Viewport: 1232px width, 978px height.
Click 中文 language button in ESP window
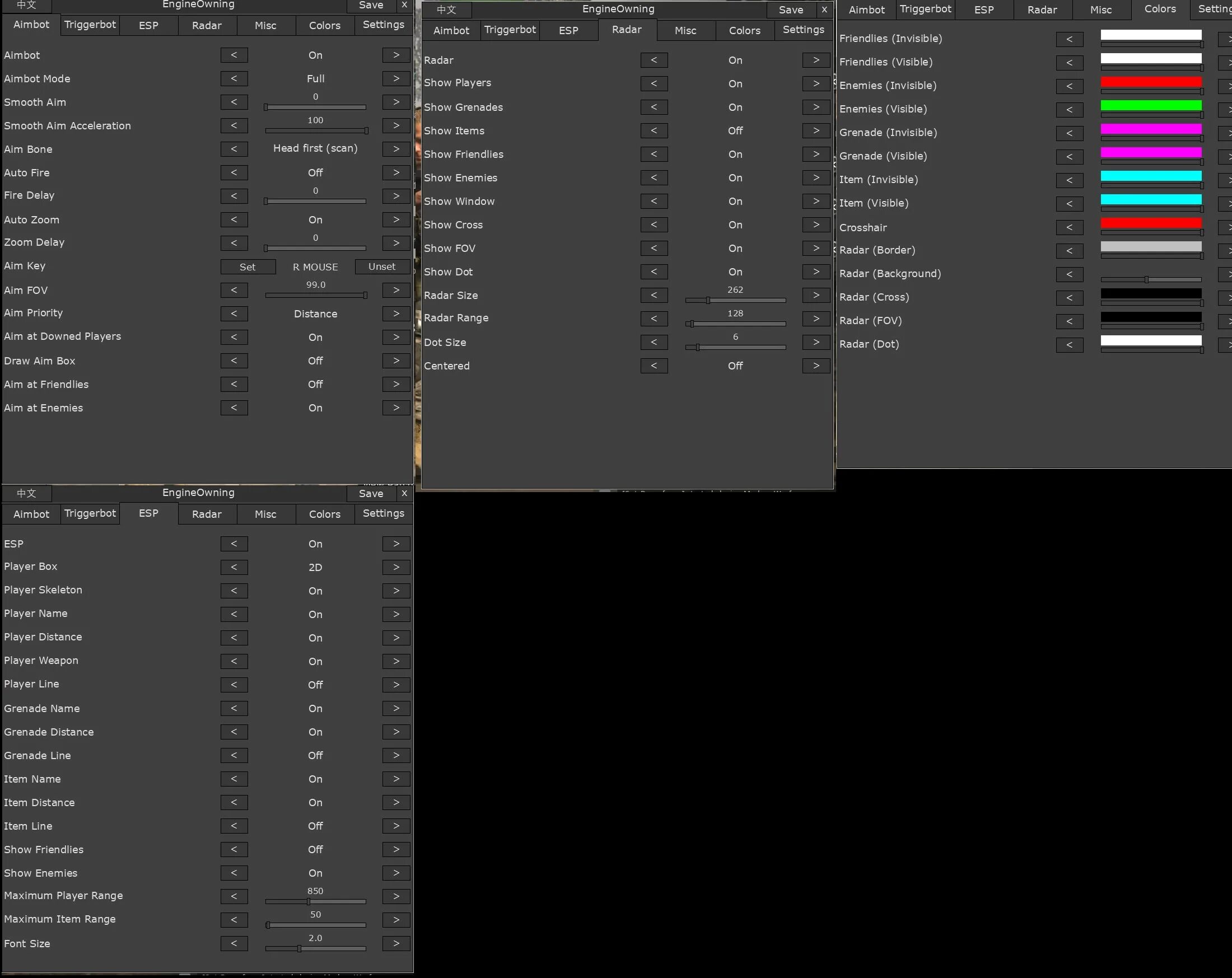[27, 494]
